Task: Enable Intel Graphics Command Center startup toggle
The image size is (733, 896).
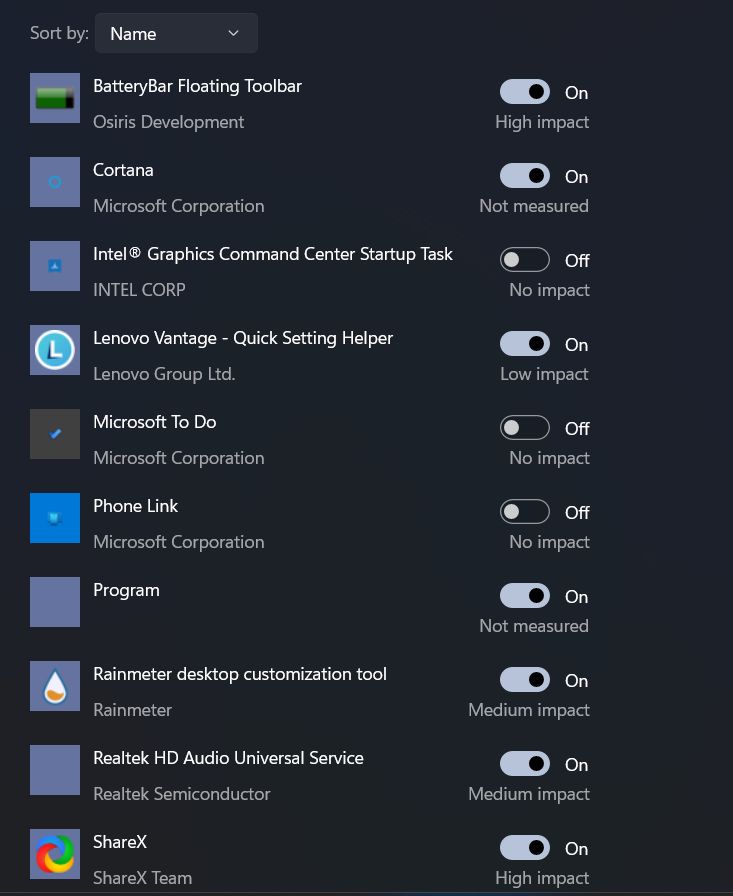Action: [525, 260]
